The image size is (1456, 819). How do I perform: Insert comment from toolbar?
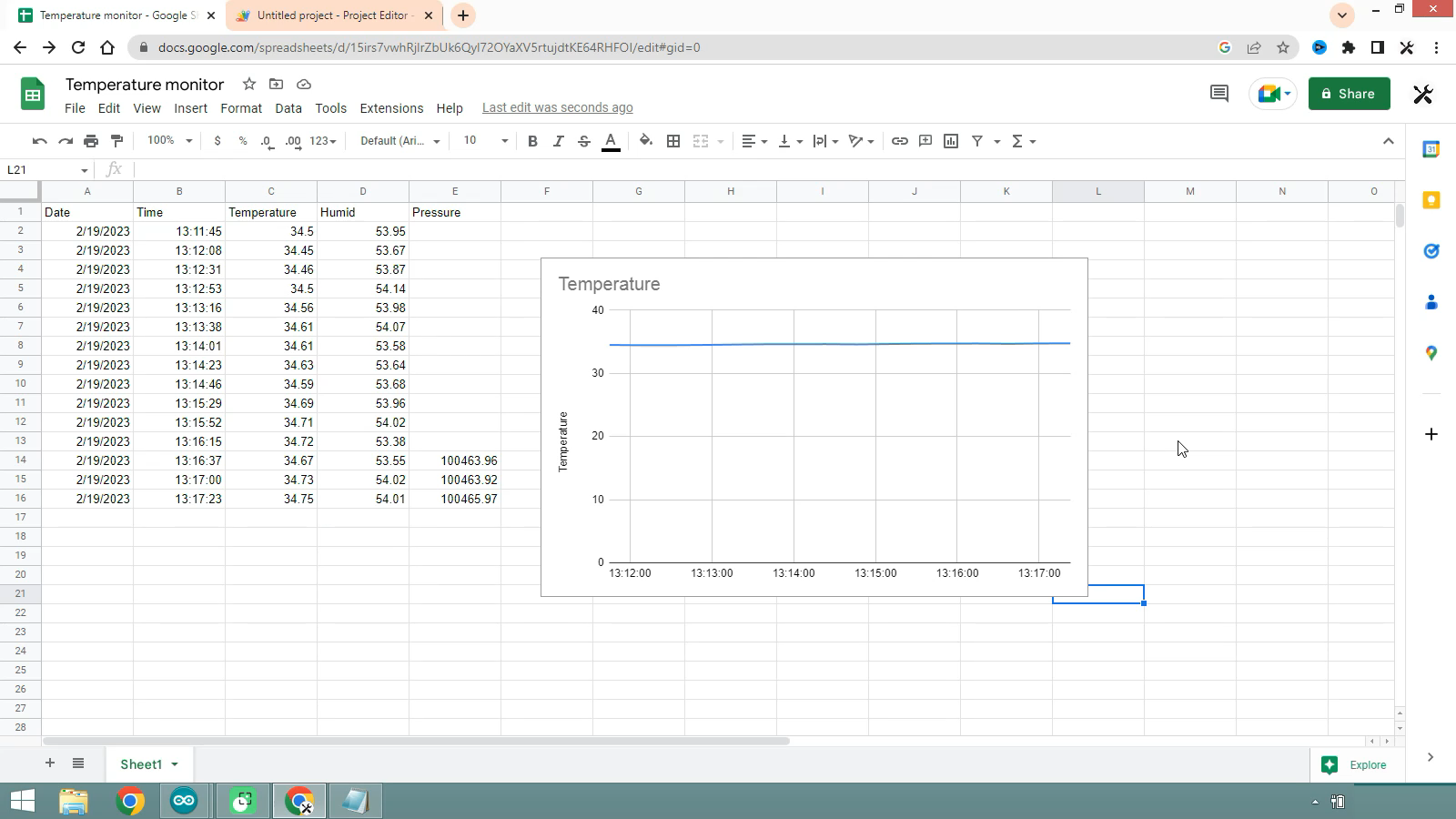(925, 141)
